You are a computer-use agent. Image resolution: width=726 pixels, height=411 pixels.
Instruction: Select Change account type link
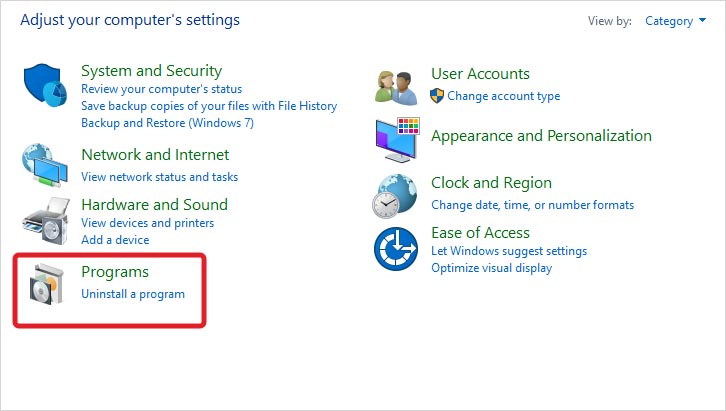pos(504,96)
